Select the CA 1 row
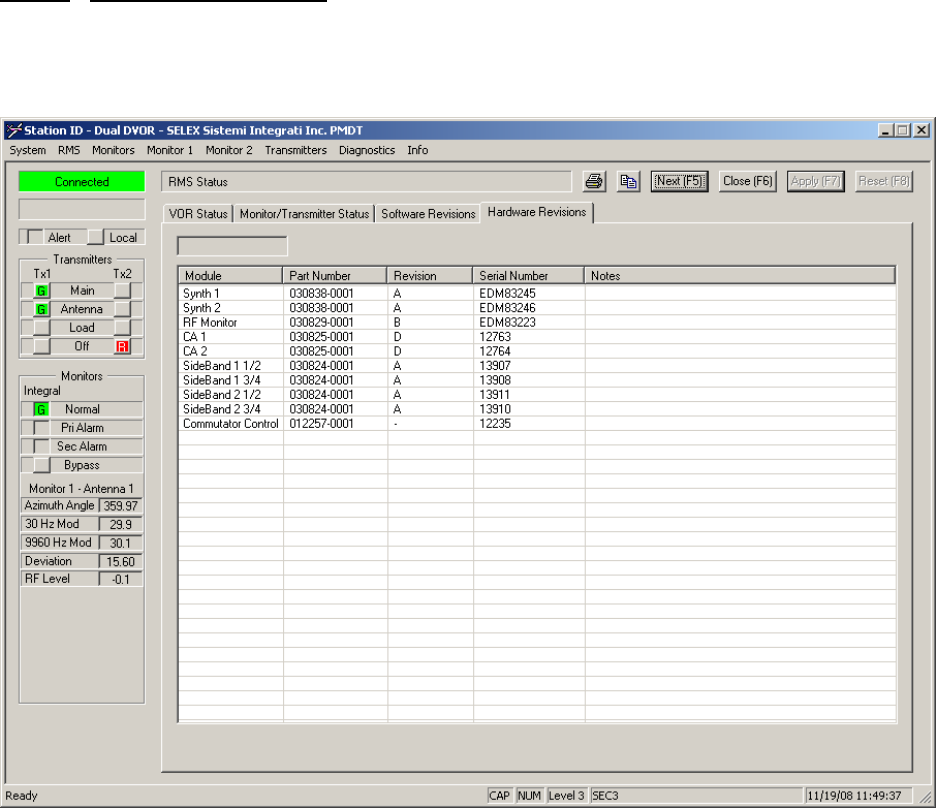This screenshot has width=936, height=808. pyautogui.click(x=537, y=337)
